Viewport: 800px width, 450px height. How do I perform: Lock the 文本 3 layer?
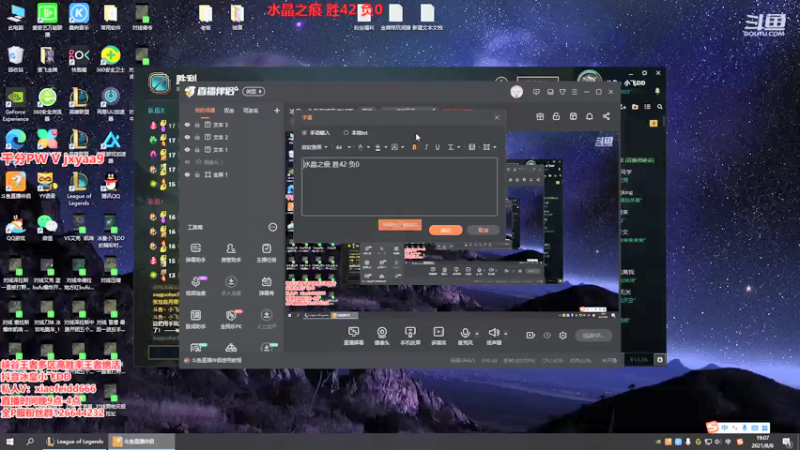point(197,124)
